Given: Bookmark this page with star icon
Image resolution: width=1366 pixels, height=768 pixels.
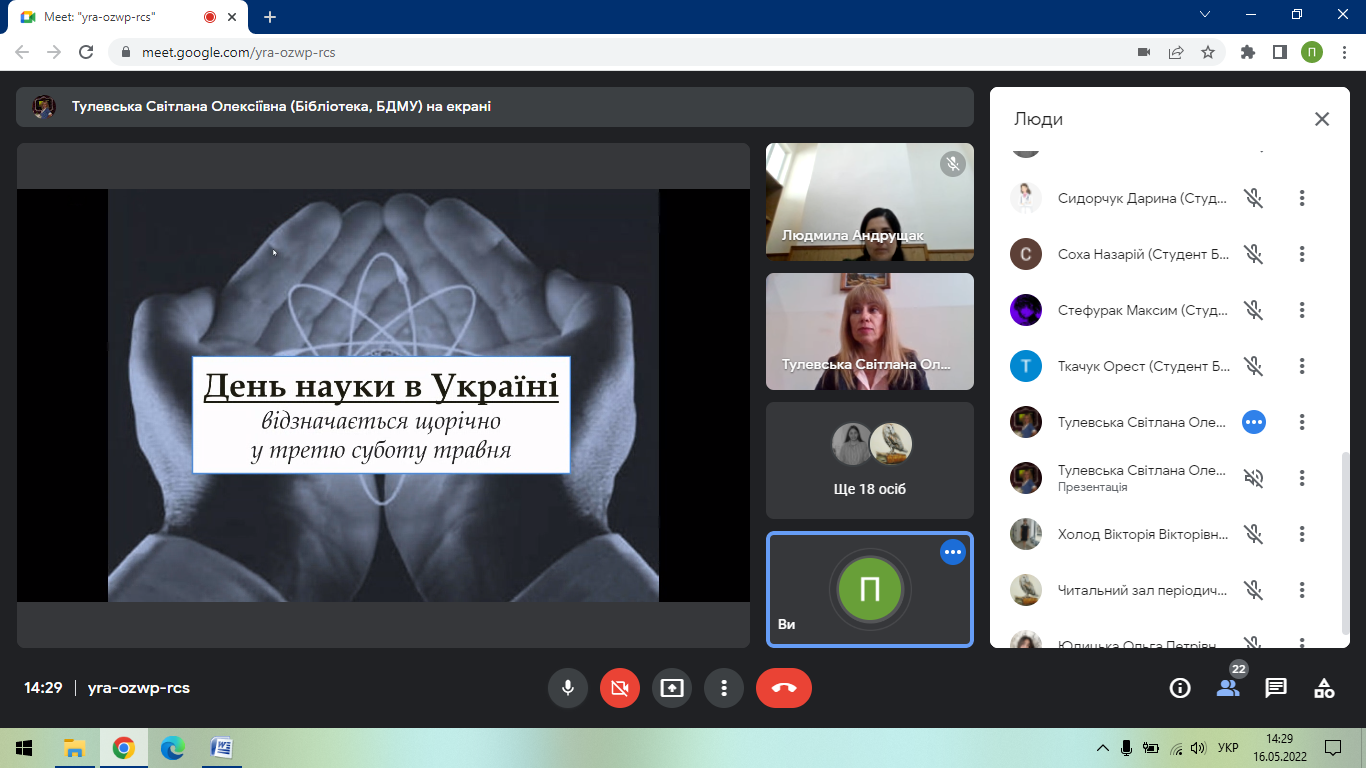Looking at the screenshot, I should point(1208,52).
